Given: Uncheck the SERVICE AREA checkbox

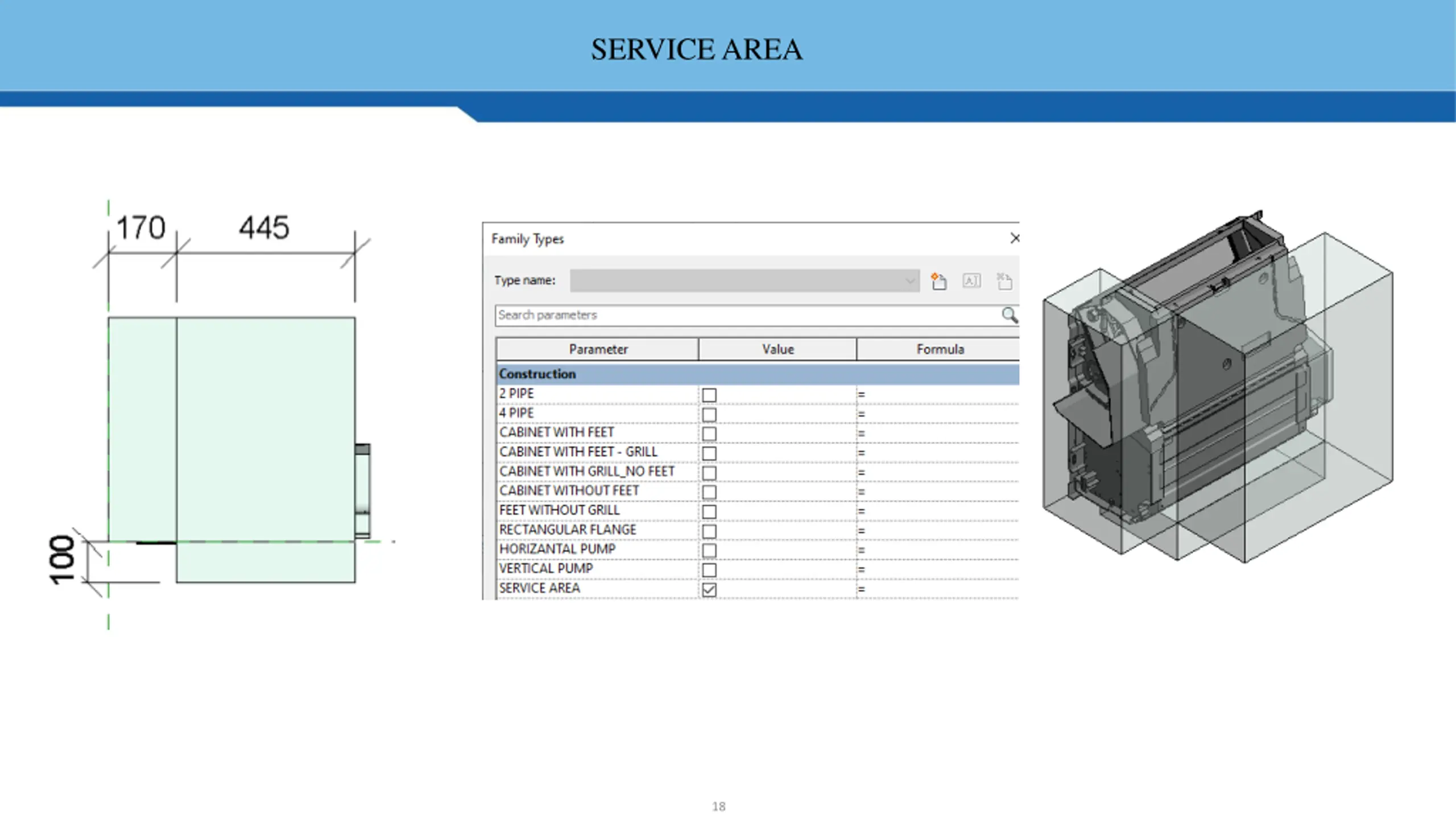Looking at the screenshot, I should [x=709, y=589].
